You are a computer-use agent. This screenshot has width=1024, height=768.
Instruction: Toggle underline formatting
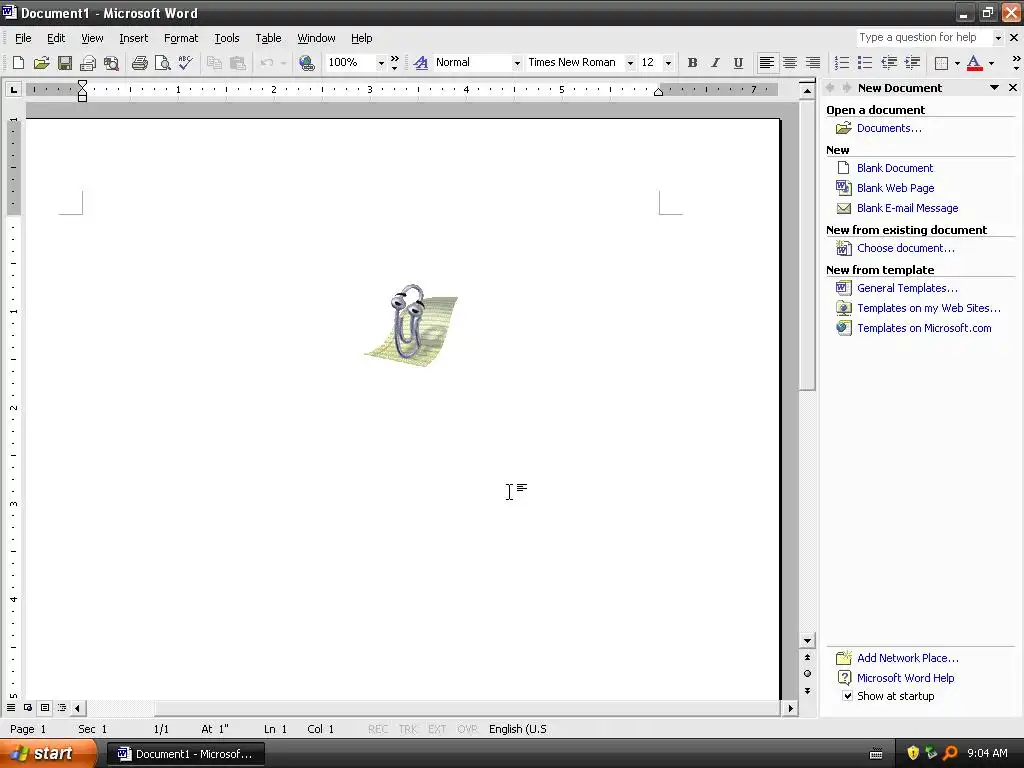[x=738, y=63]
